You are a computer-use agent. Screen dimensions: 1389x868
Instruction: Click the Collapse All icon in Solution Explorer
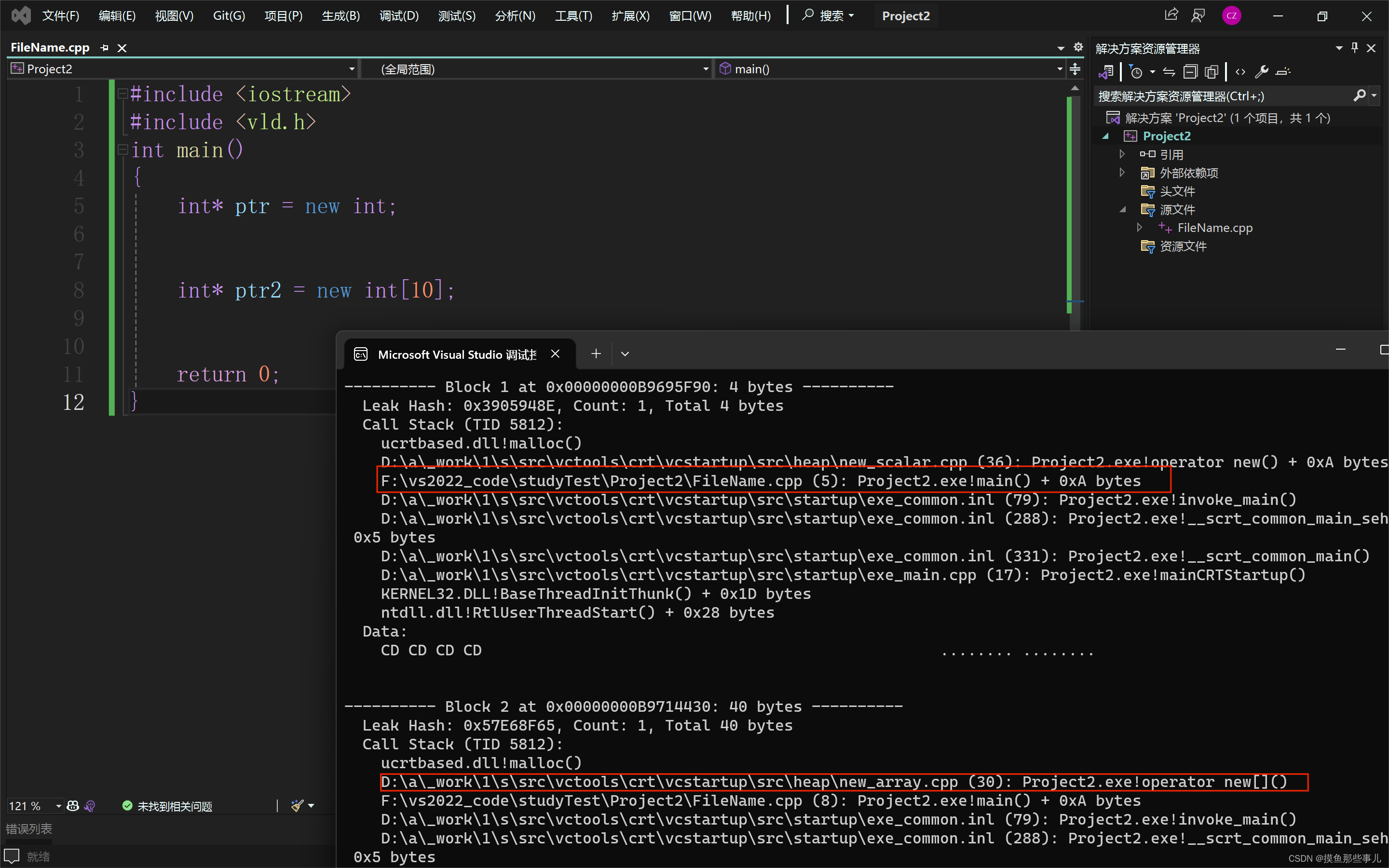(1190, 71)
